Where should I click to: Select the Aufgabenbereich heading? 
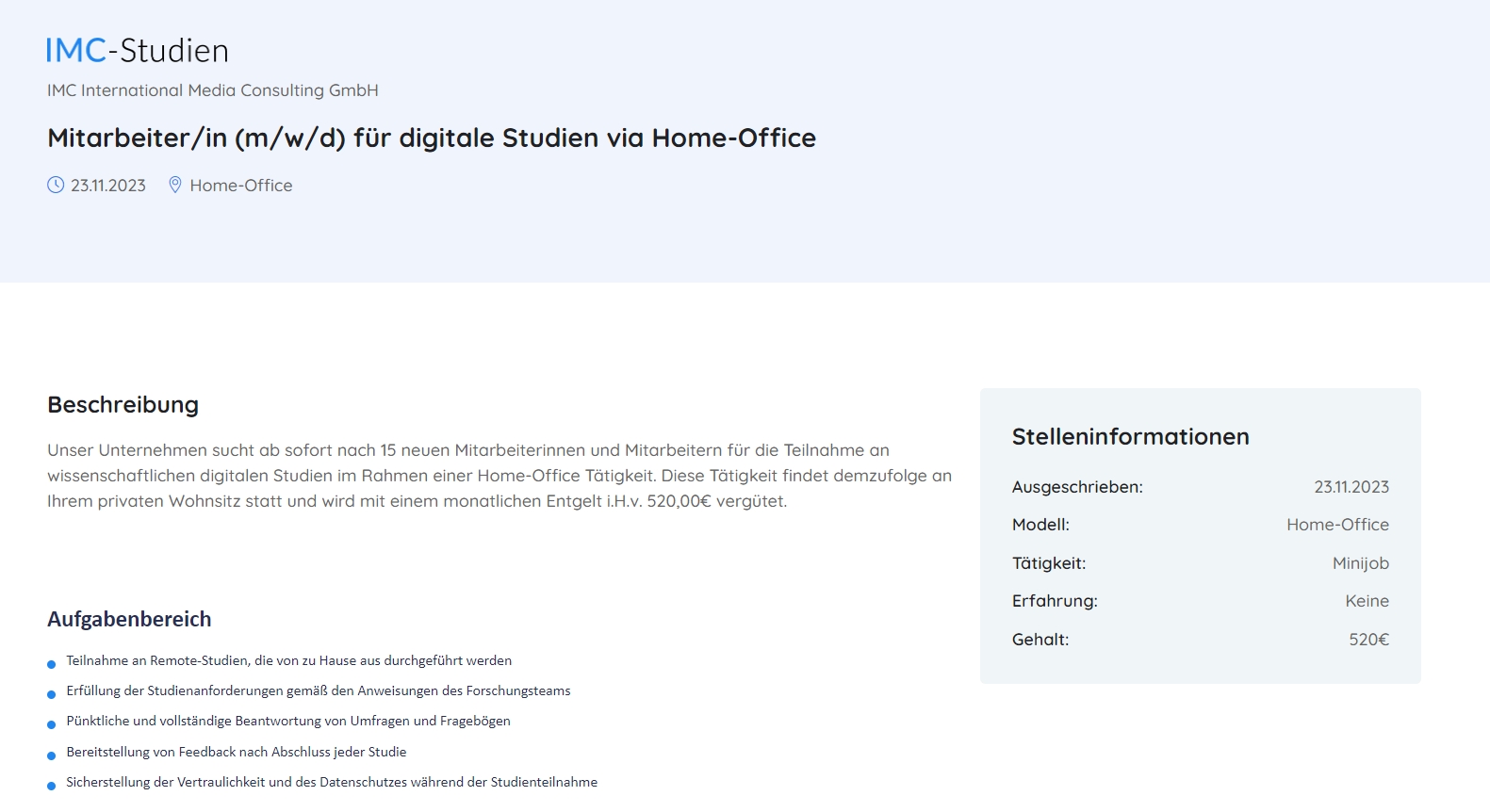[x=129, y=619]
